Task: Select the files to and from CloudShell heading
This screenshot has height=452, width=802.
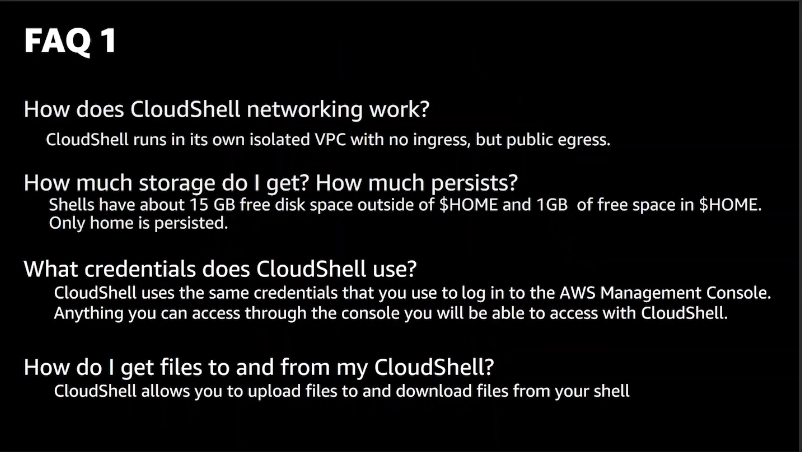Action: (259, 367)
